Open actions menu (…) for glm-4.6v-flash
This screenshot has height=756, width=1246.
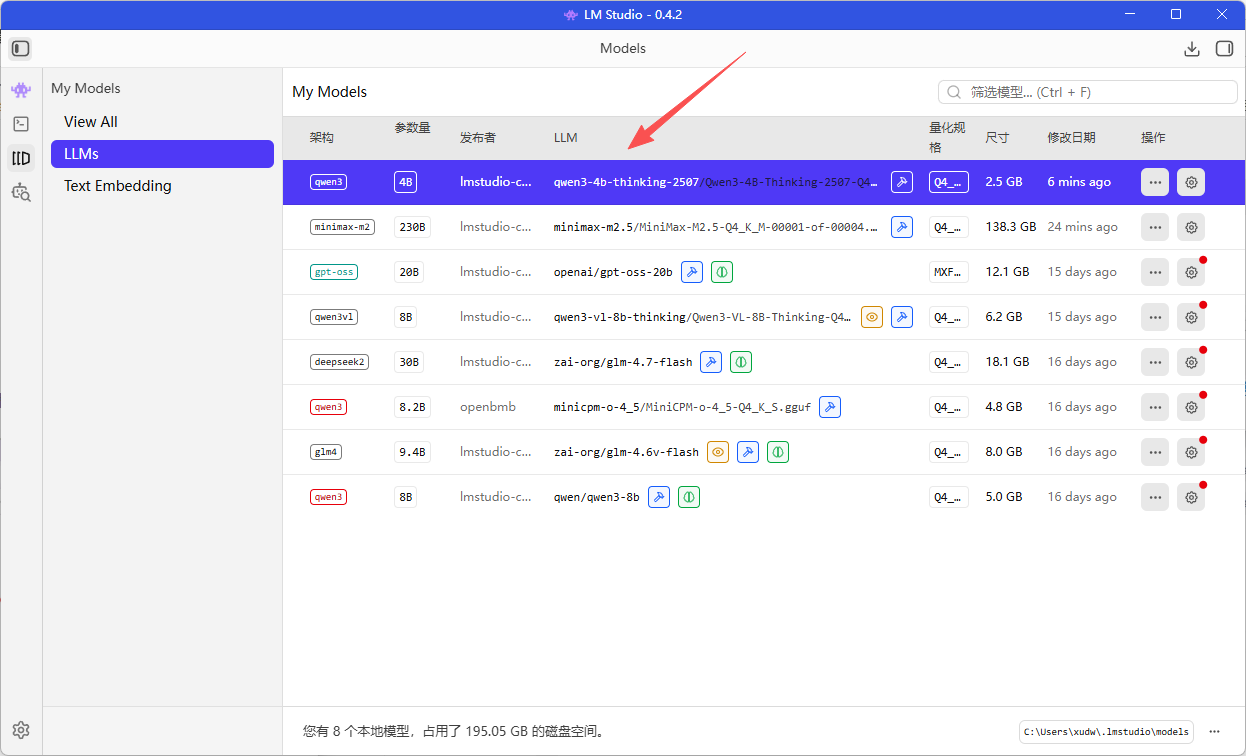click(1155, 452)
